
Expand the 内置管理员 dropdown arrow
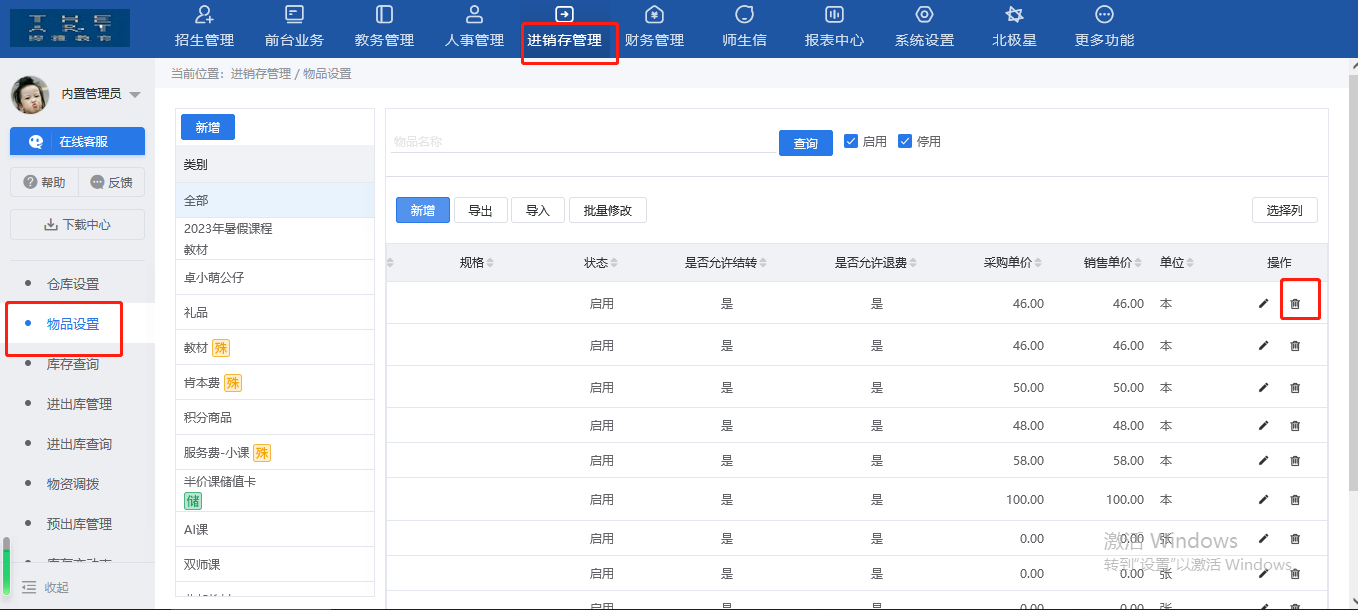[135, 95]
